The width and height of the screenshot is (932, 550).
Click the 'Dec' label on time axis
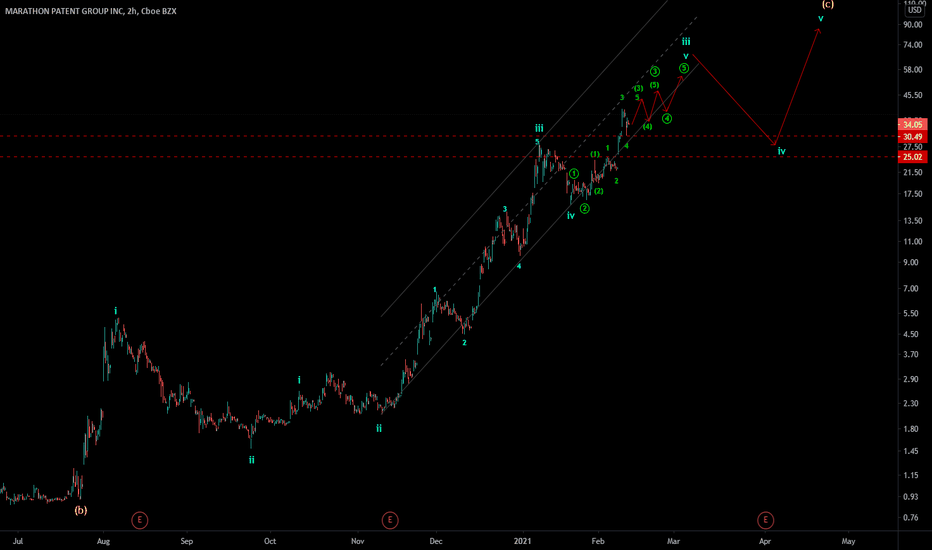pos(436,541)
